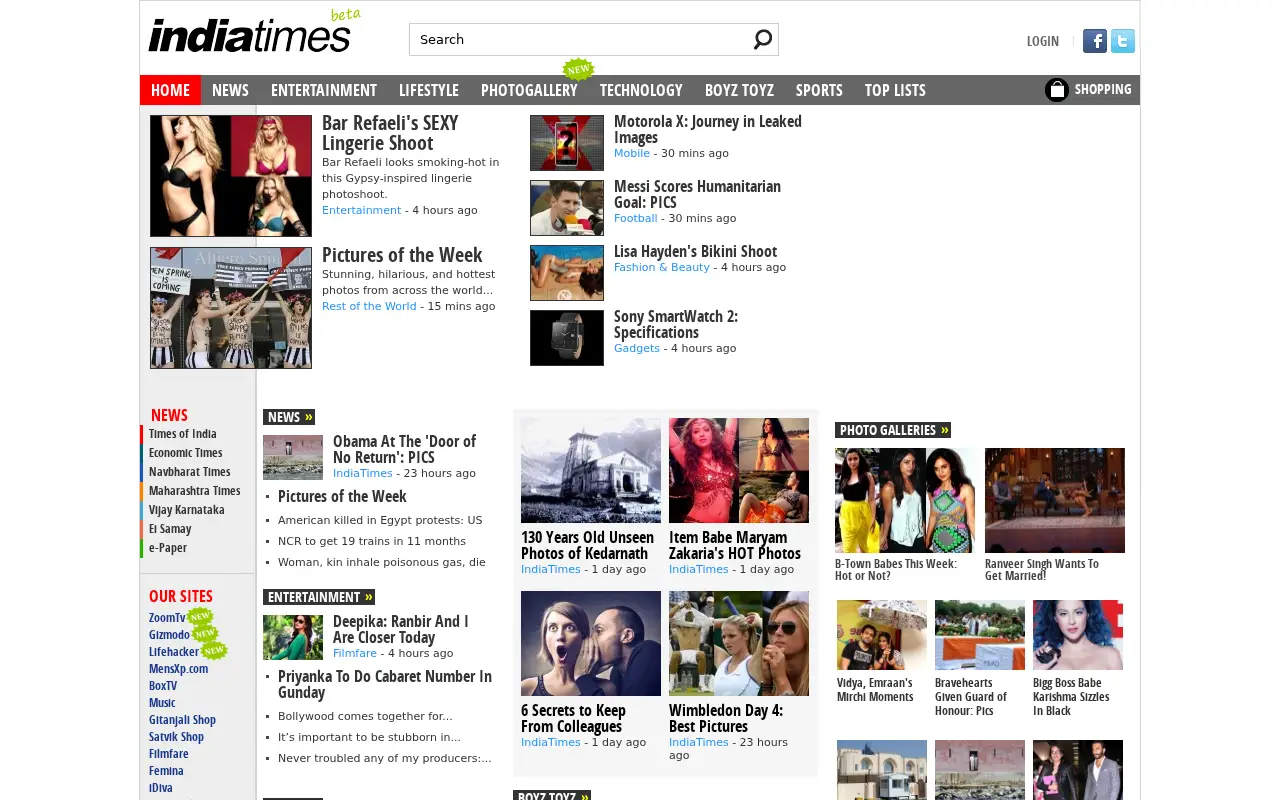1280x800 pixels.
Task: Open Times of India sidebar link
Action: 183,434
